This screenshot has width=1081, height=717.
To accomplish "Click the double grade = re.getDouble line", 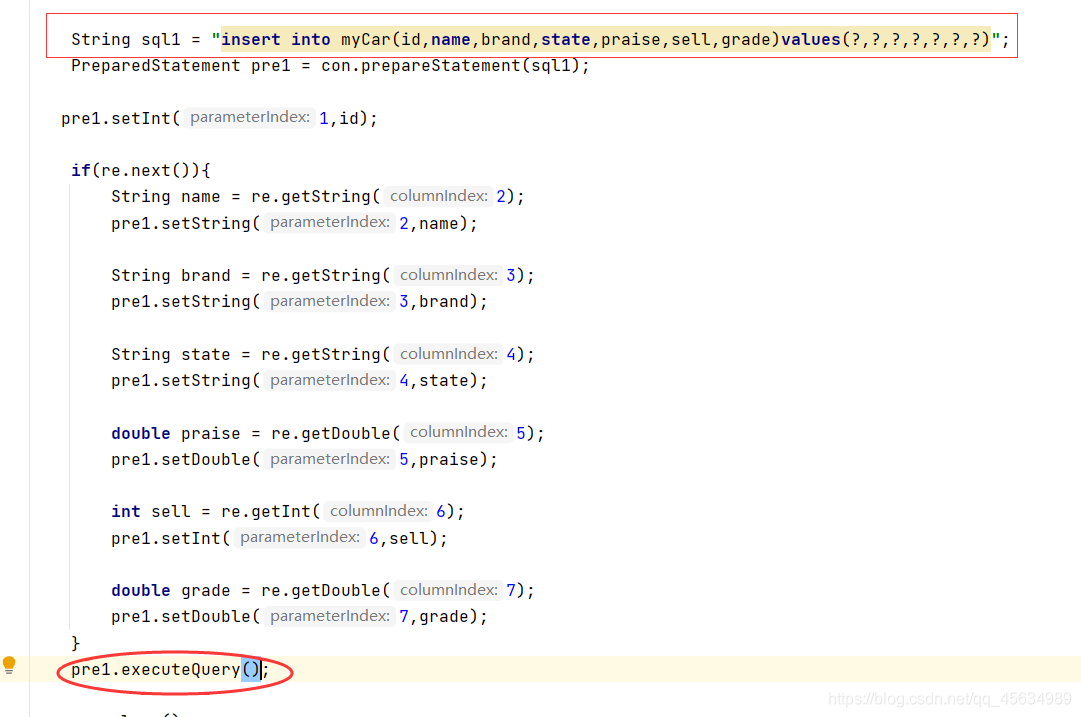I will 323,589.
